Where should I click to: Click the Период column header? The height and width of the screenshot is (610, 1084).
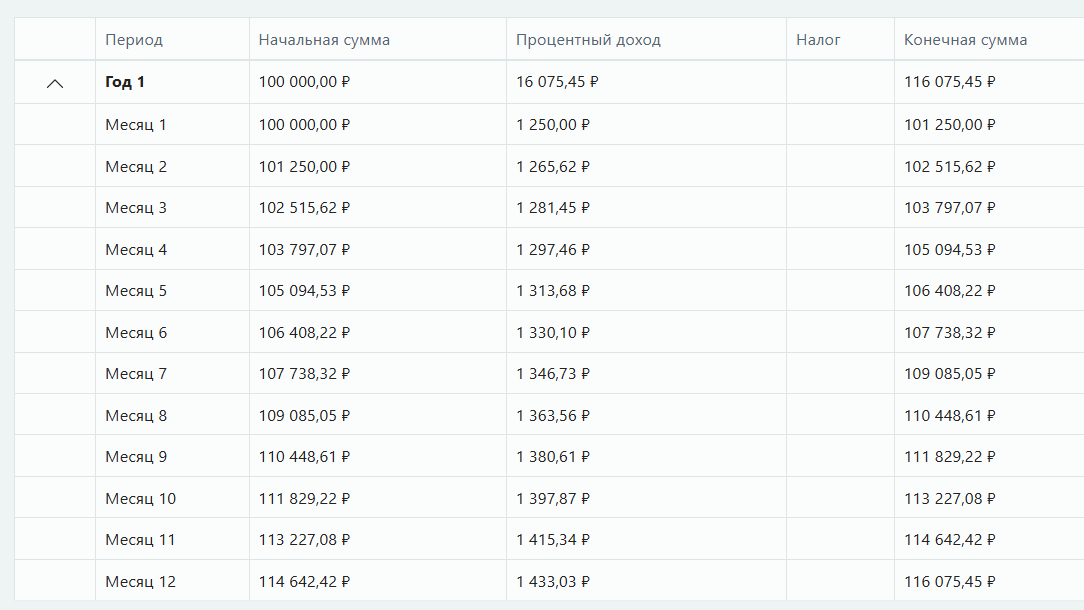tap(134, 40)
